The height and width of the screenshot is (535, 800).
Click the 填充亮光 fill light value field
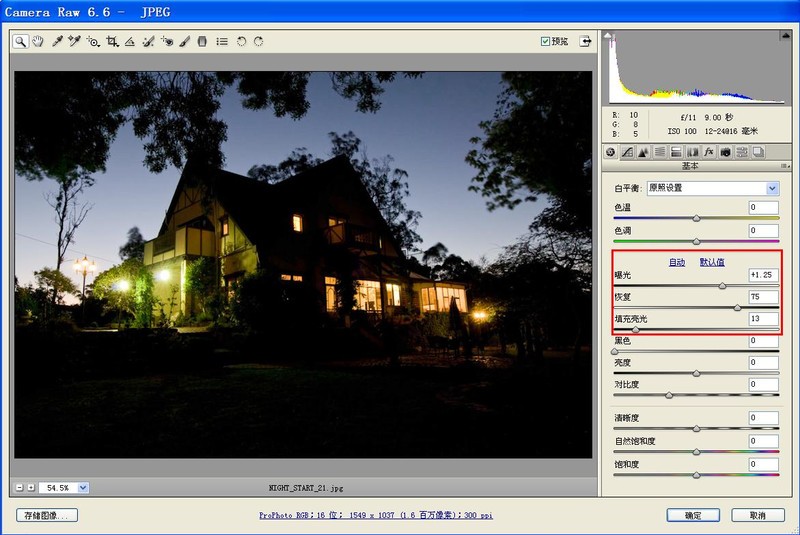tap(763, 319)
